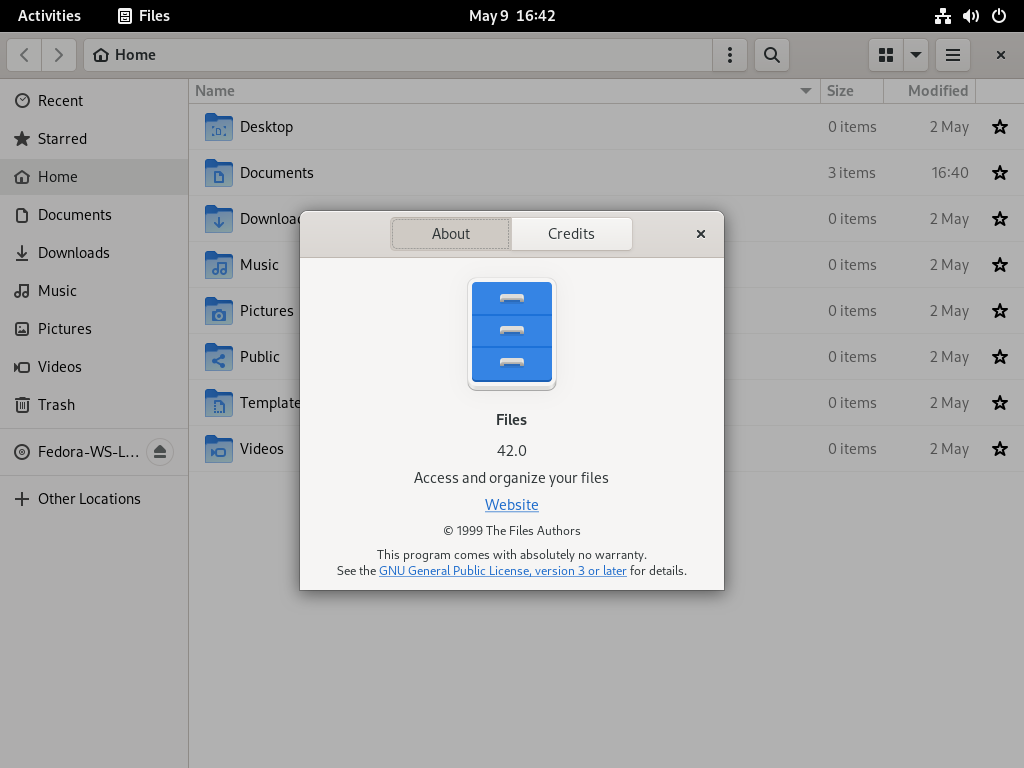Click the "16:40" modified time
The image size is (1024, 768).
point(950,172)
